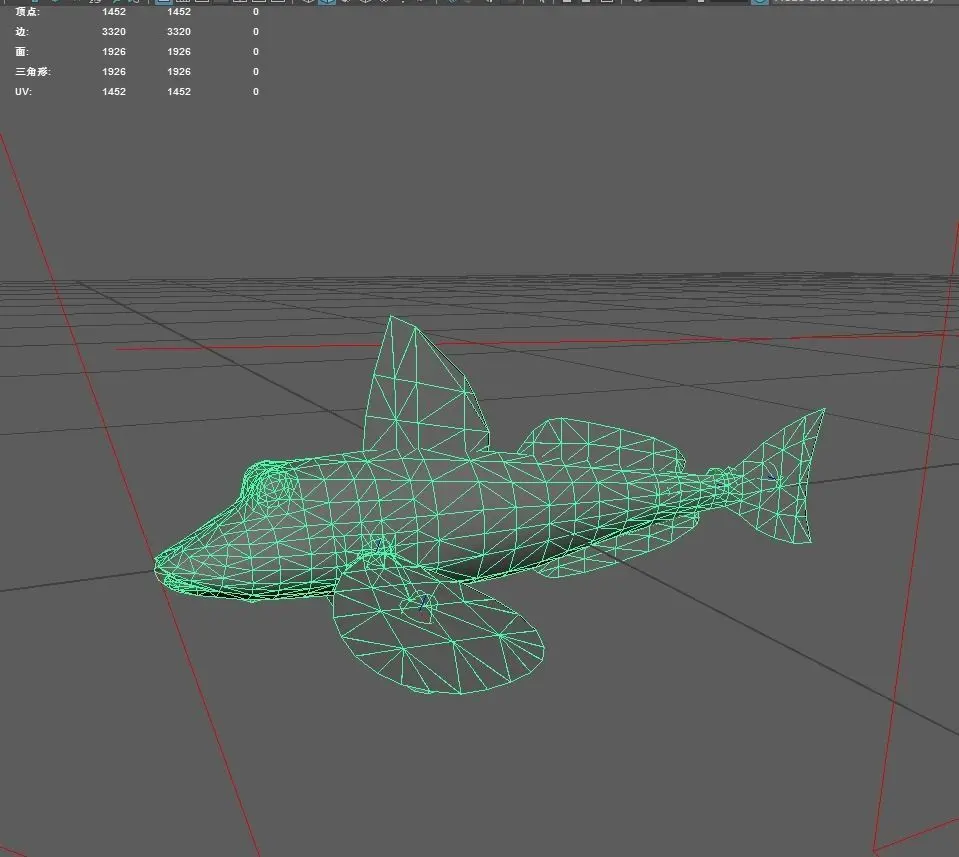The image size is (959, 857).
Task: Click the first 1926 value in the 面 row
Action: pyautogui.click(x=114, y=51)
